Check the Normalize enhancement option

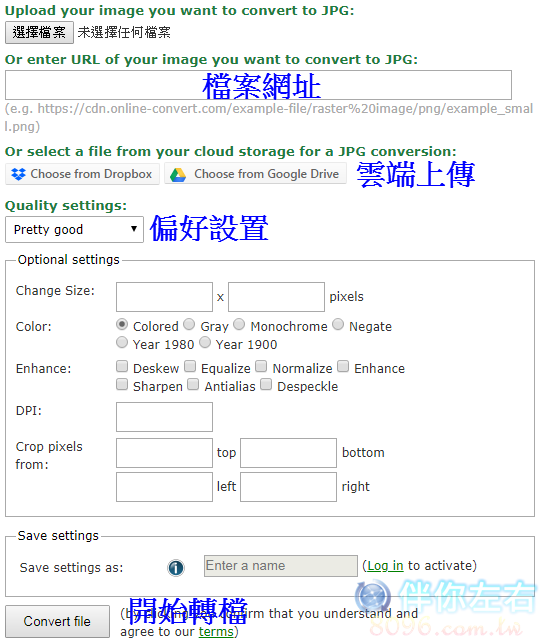click(261, 366)
